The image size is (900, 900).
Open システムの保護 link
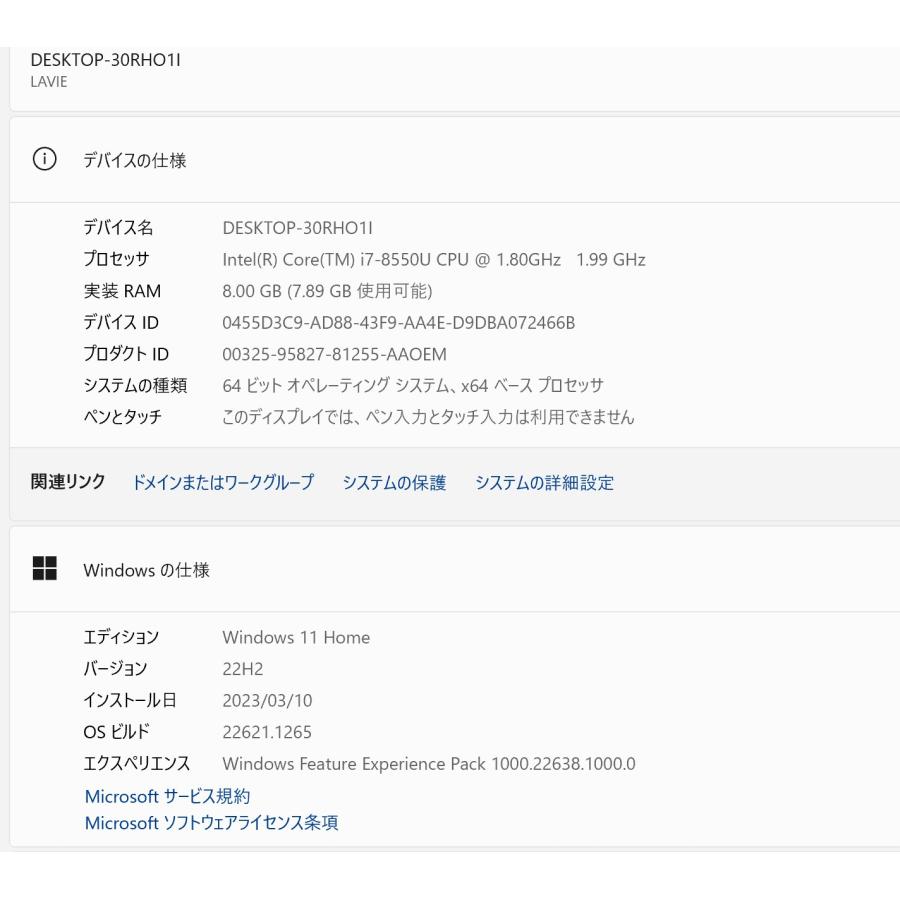pyautogui.click(x=394, y=482)
